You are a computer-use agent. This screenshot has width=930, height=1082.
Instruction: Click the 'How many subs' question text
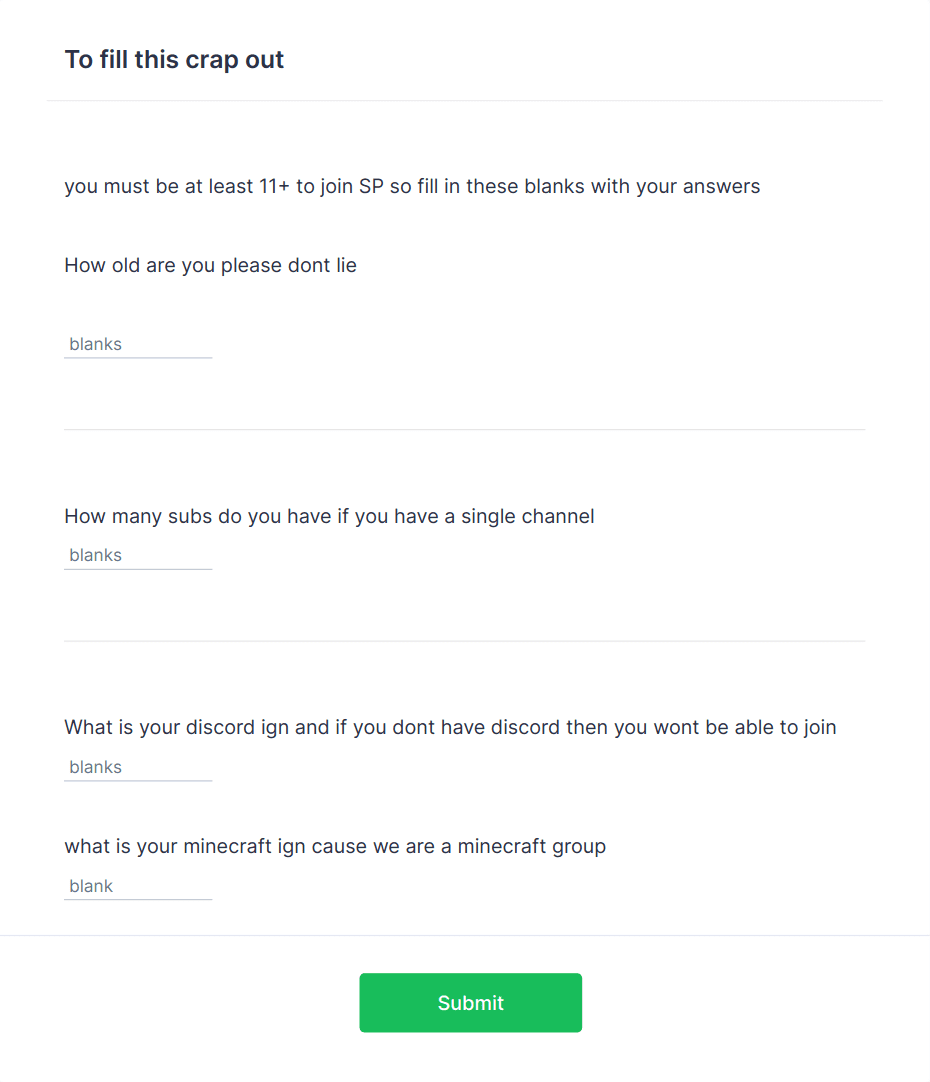coord(329,517)
